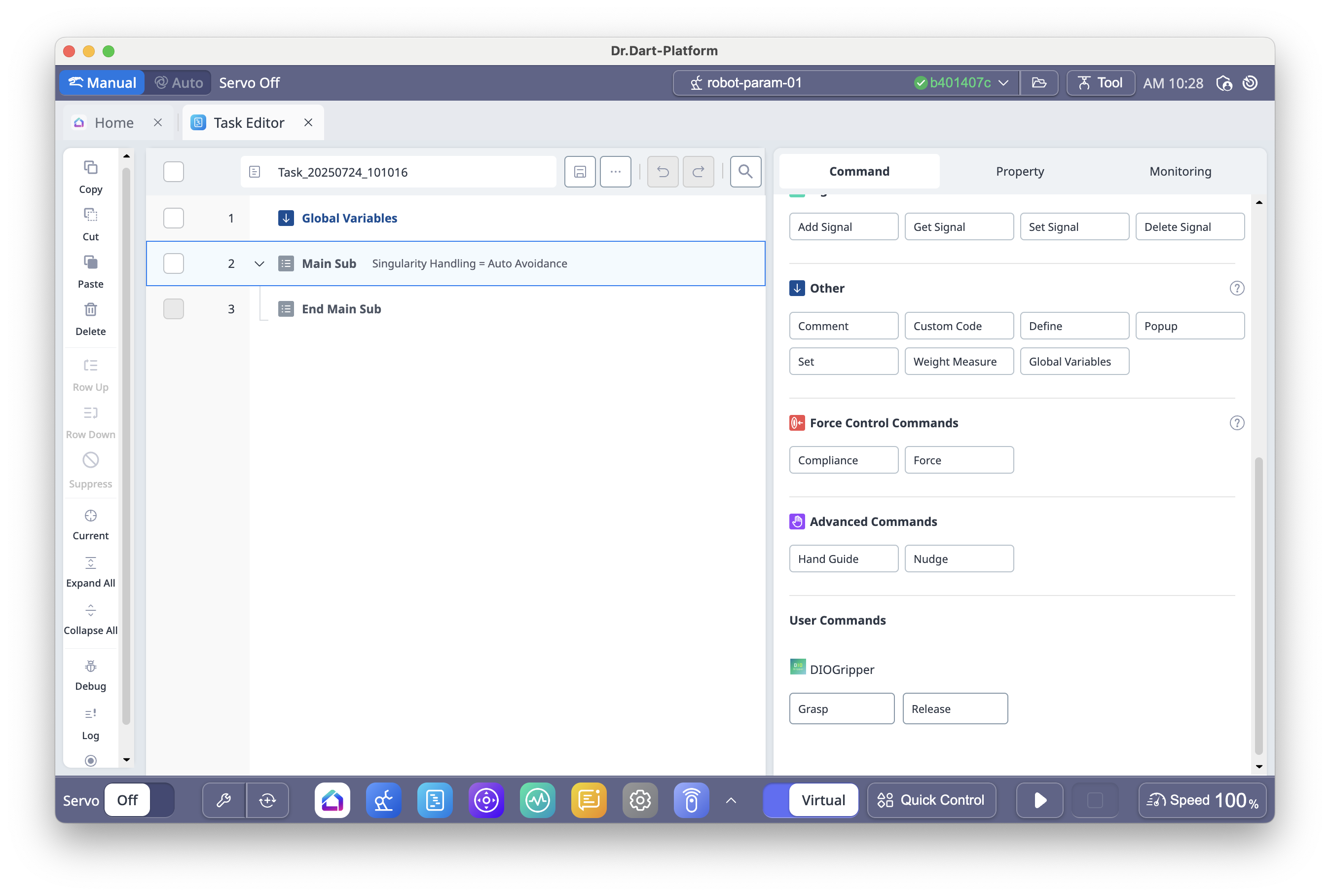Check the Global Variables row checkbox
Viewport: 1330px width, 896px height.
coord(173,218)
